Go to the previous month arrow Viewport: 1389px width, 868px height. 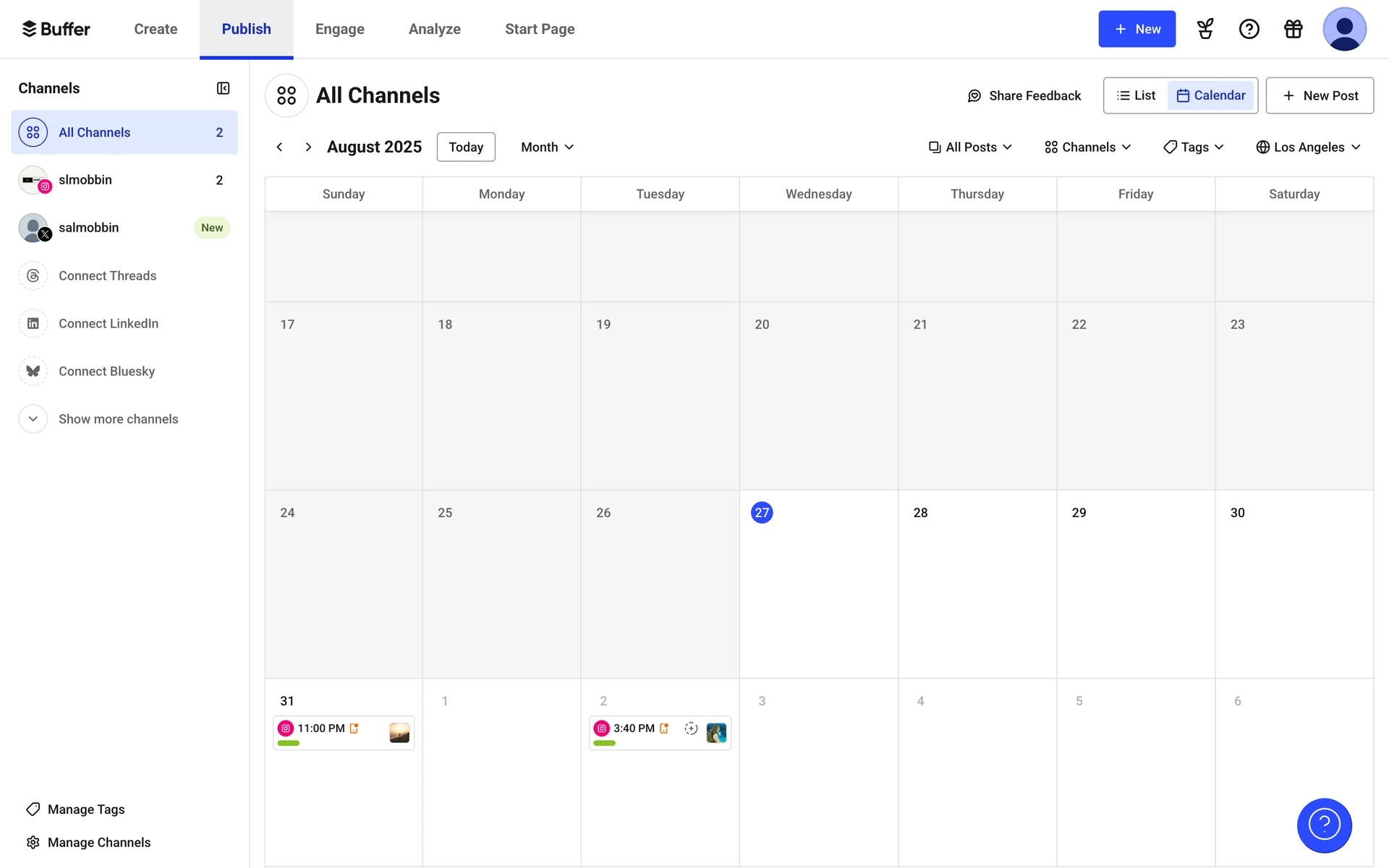[x=279, y=147]
